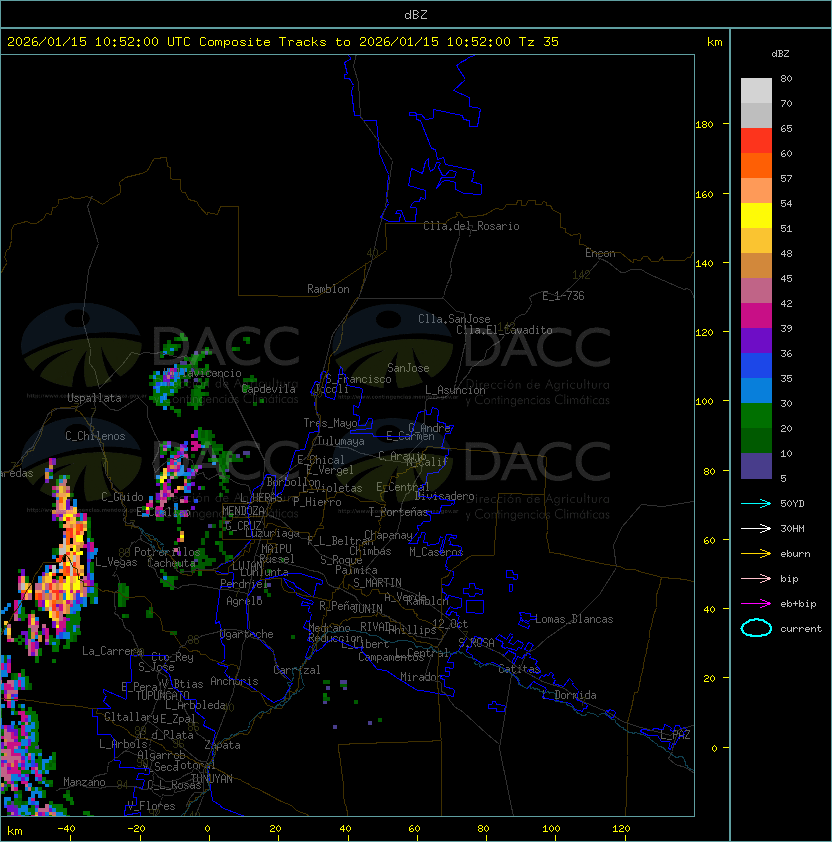
Task: Click the C_Chilenos map label
Action: point(95,436)
